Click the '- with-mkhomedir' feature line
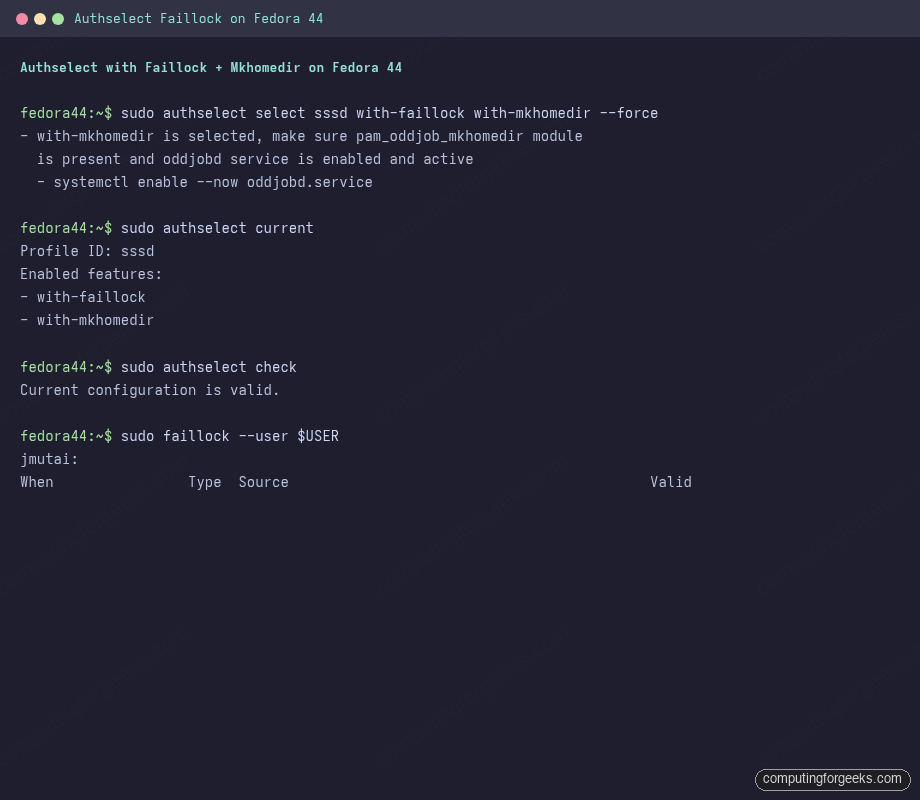 coord(87,320)
